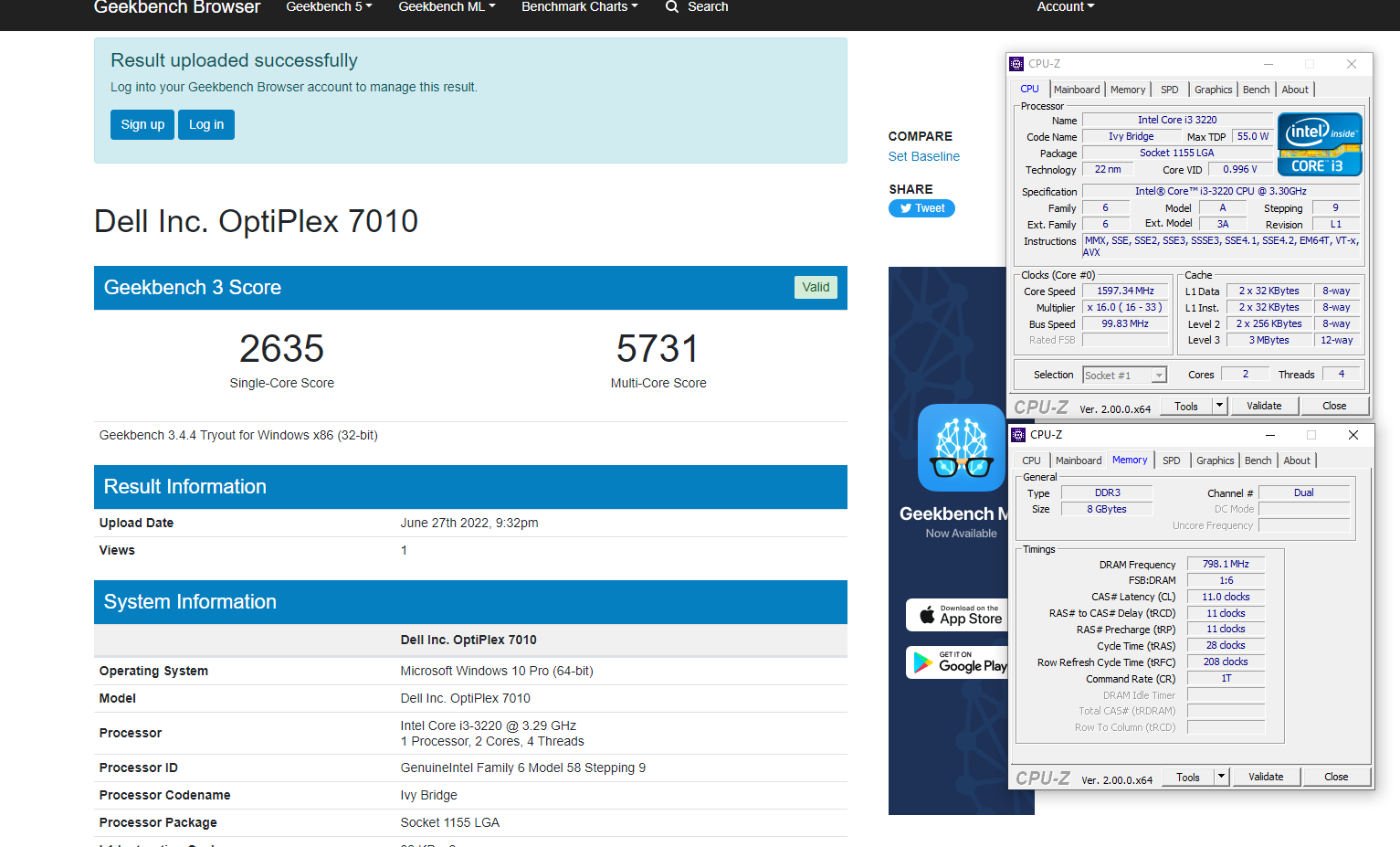Open SPD tab in bottom CPU-Z window
Screen dimensions: 1400x847
1172,461
